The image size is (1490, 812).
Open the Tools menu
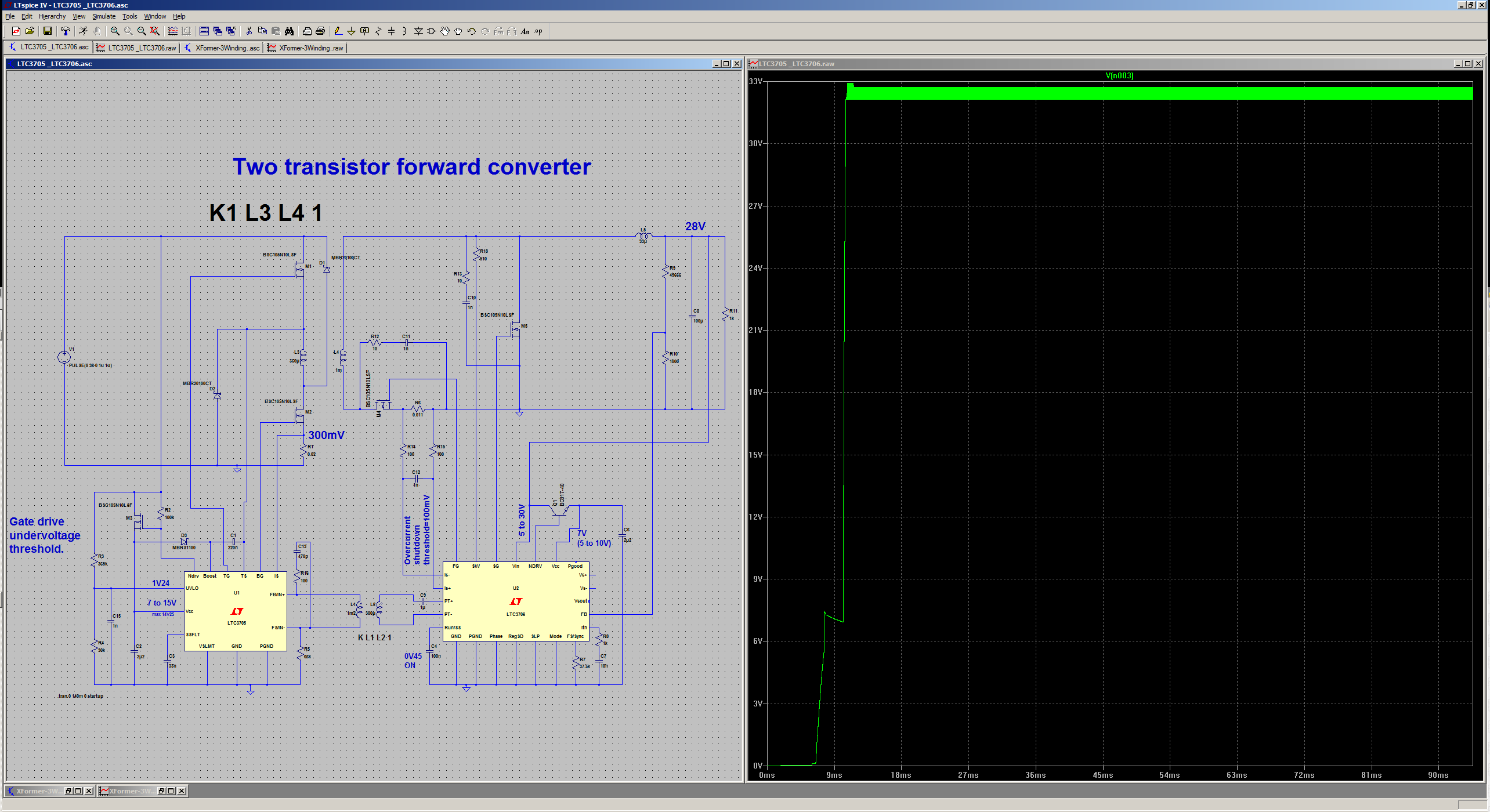coord(129,16)
